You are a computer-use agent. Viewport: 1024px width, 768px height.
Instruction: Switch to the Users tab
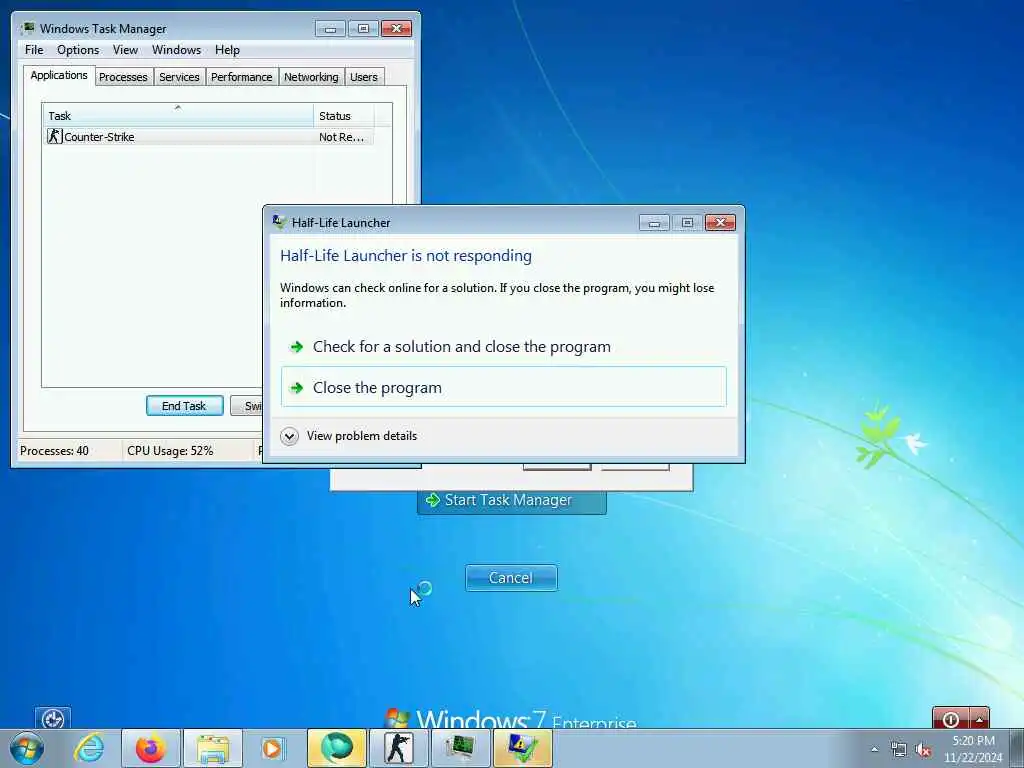pyautogui.click(x=364, y=77)
